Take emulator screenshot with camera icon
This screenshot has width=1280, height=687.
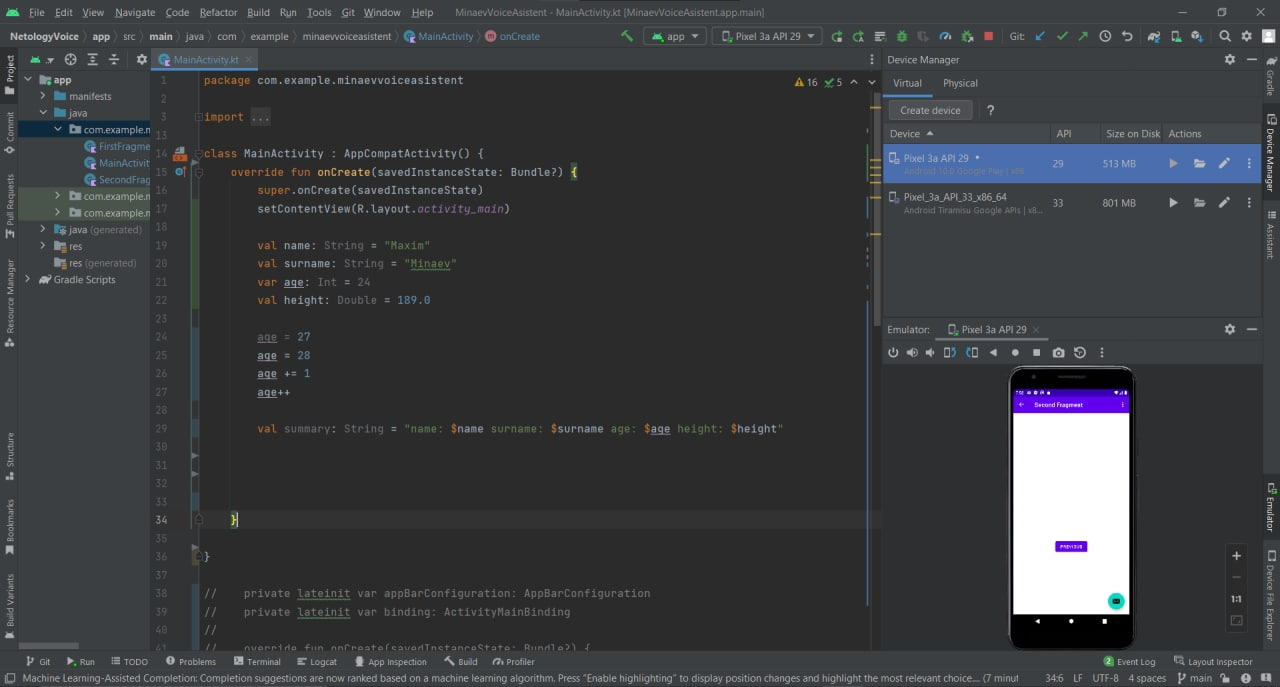tap(1058, 353)
